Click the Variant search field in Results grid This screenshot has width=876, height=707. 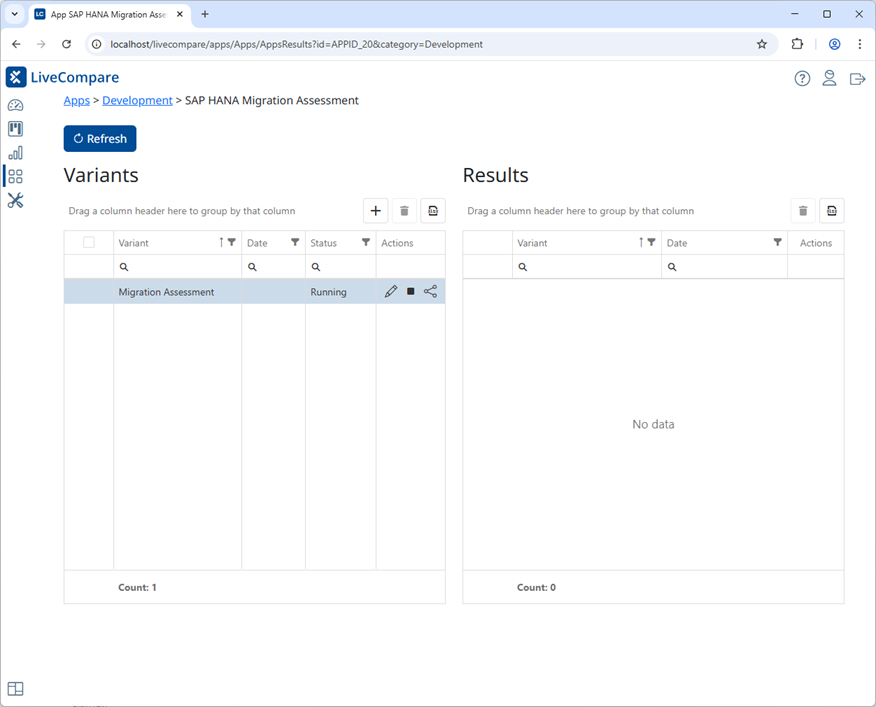[x=587, y=267]
